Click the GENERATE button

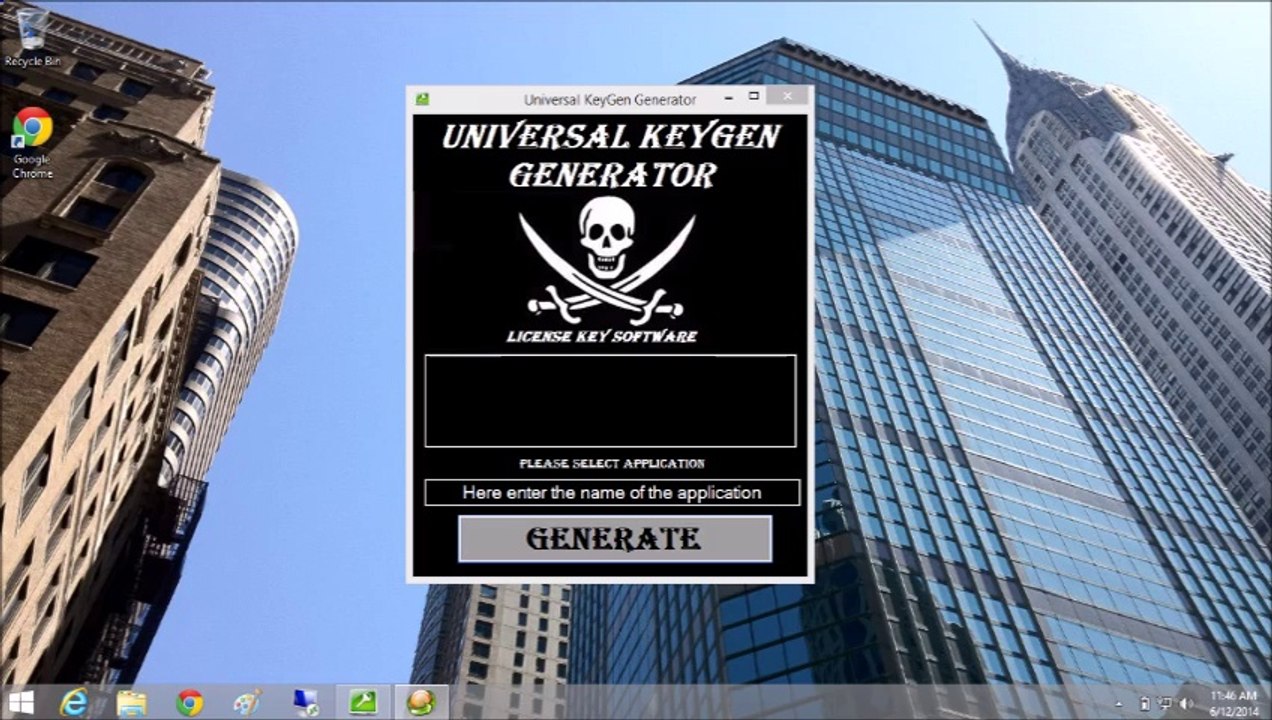(615, 539)
